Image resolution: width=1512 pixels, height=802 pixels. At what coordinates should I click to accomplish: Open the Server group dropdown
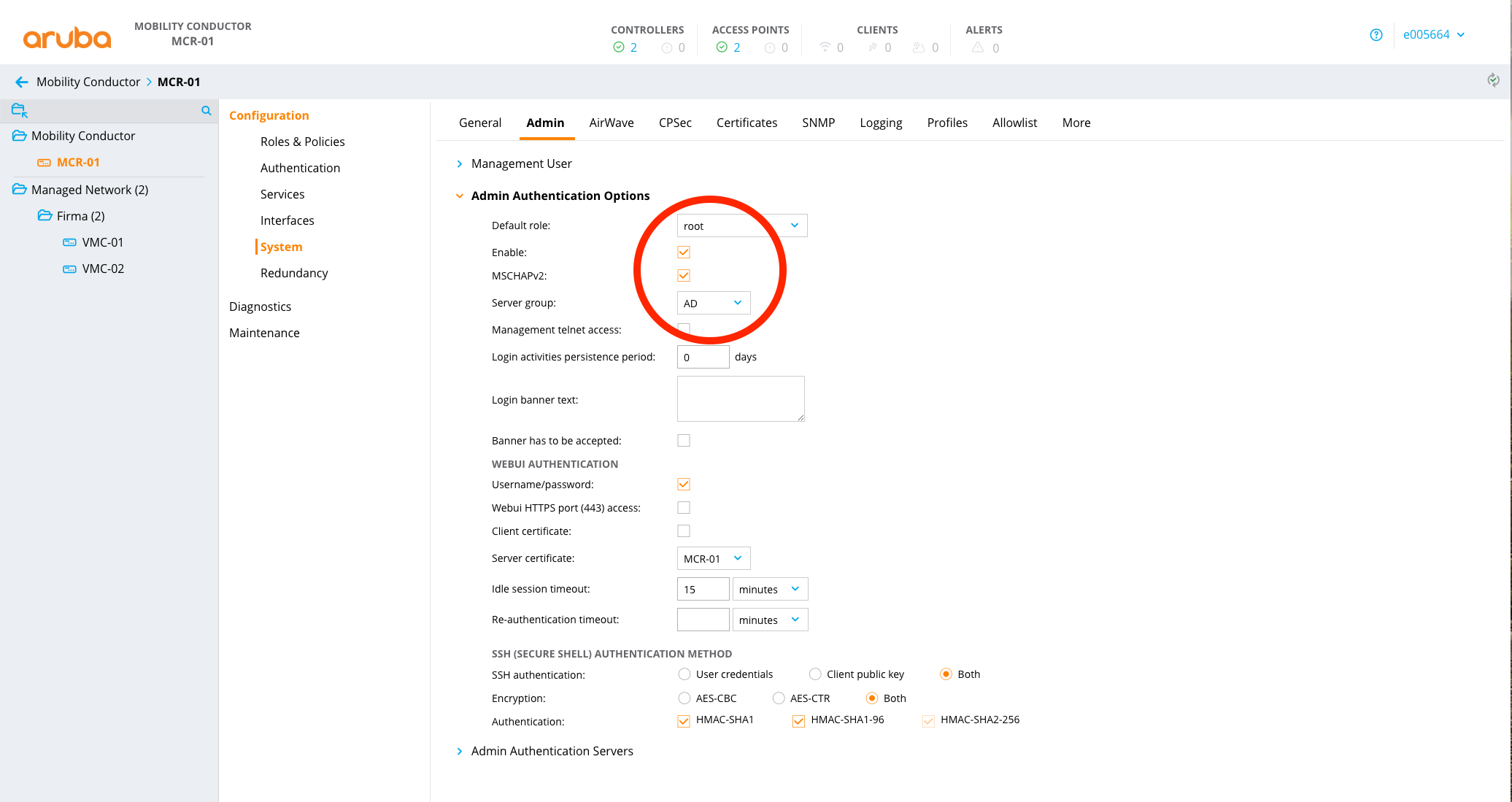(713, 303)
